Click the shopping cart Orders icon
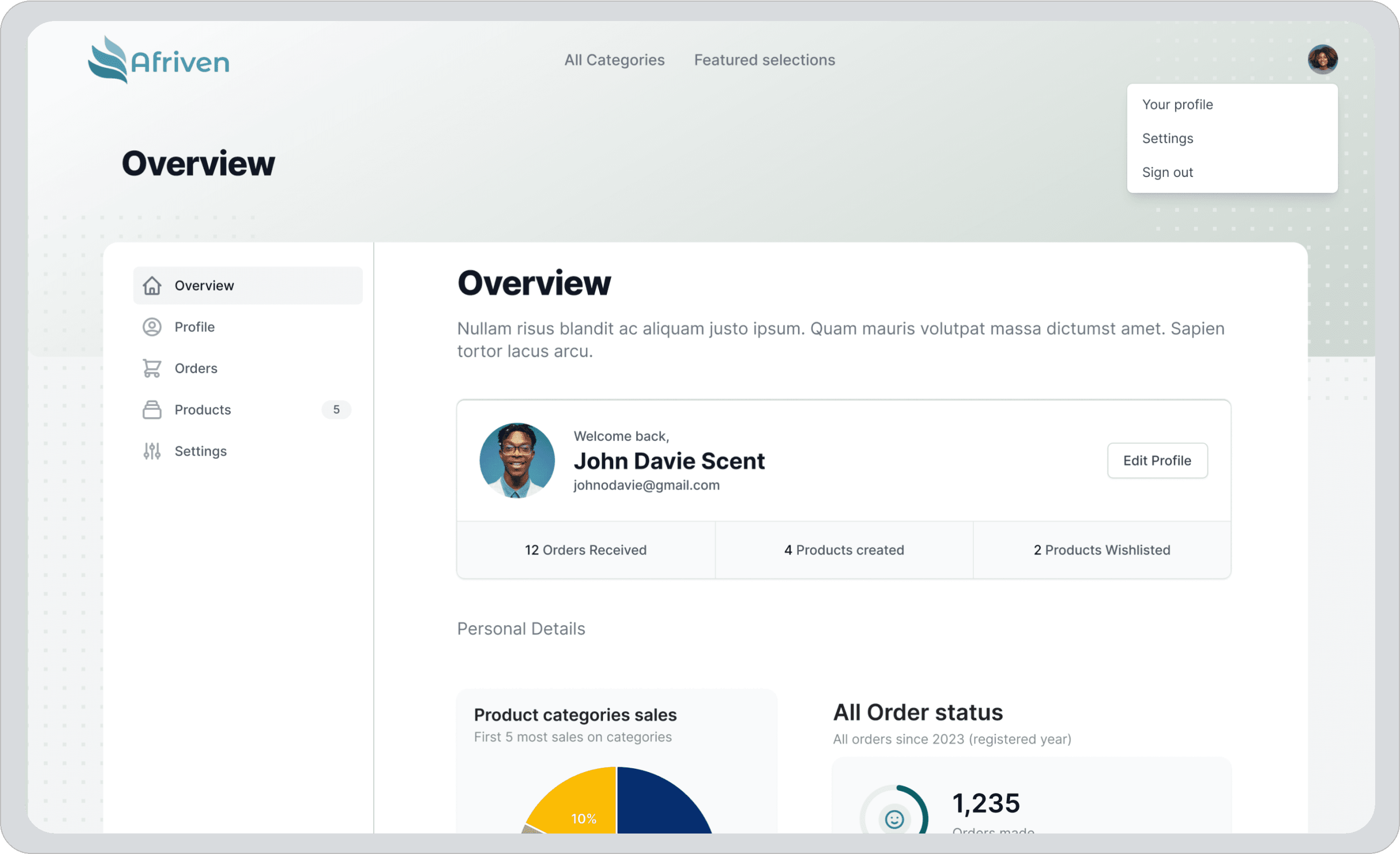 [152, 368]
